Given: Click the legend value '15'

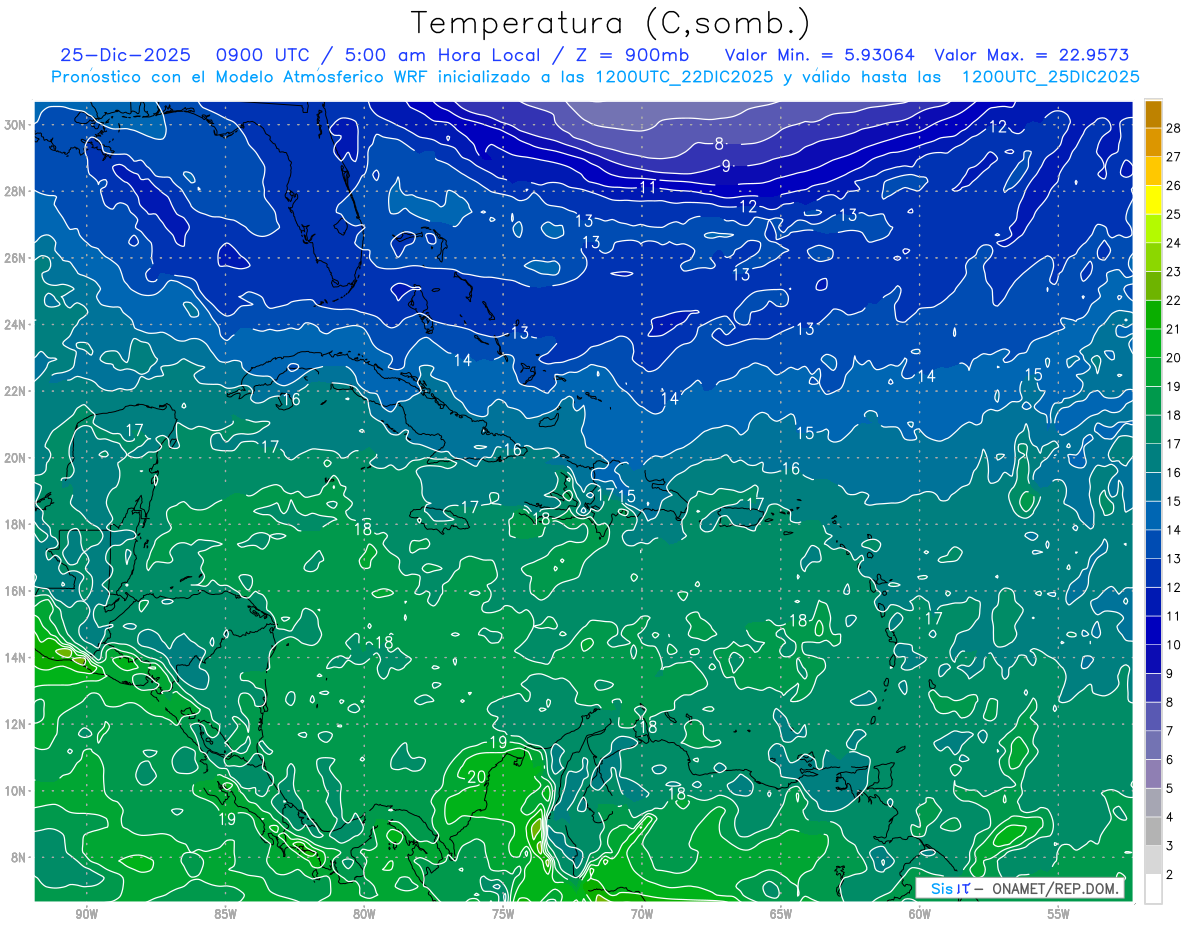Looking at the screenshot, I should point(1175,501).
